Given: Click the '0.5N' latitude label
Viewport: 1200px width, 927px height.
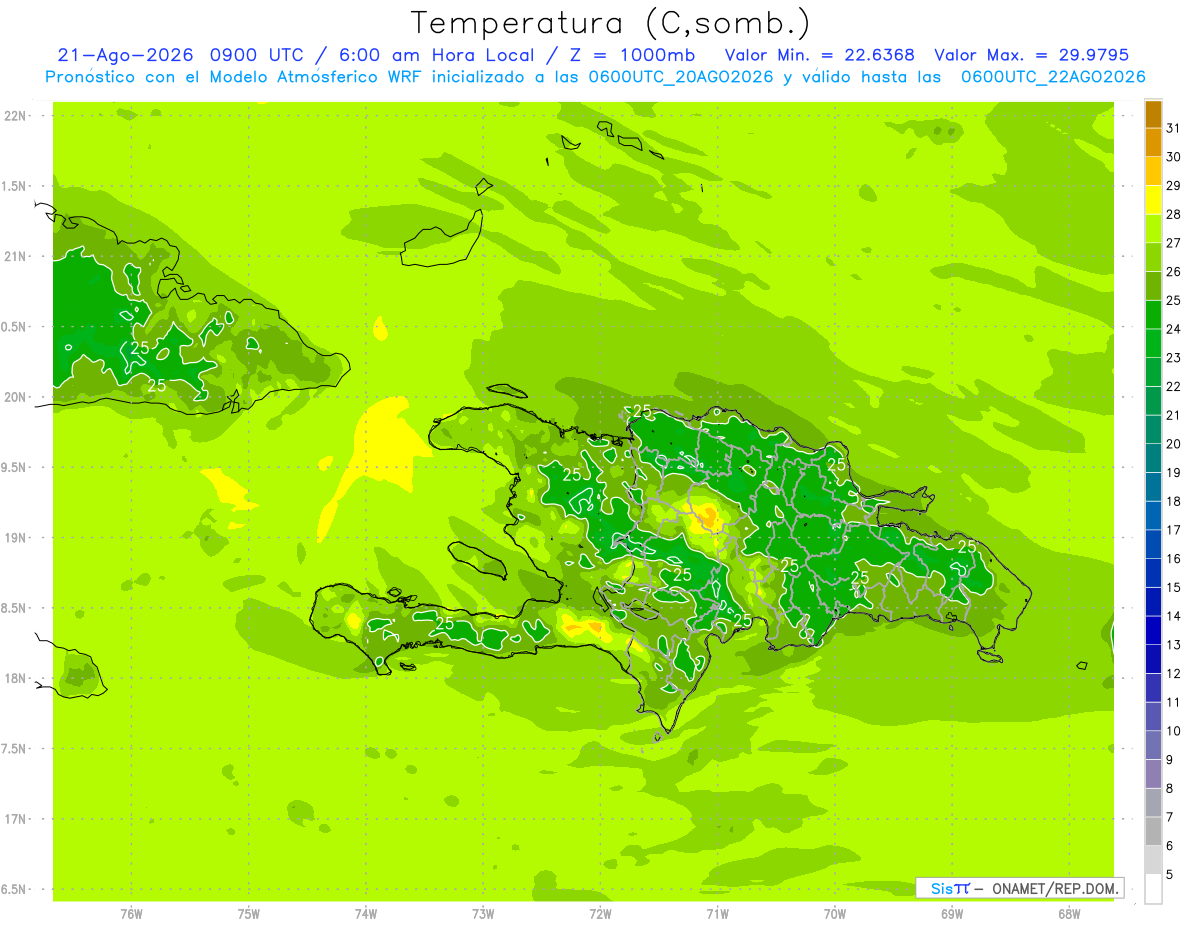Looking at the screenshot, I should pos(14,327).
